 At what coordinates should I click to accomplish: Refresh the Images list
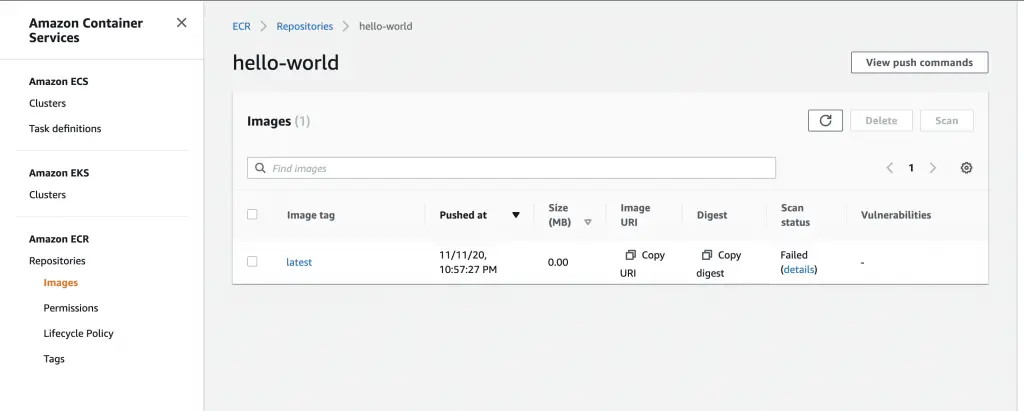click(x=825, y=120)
